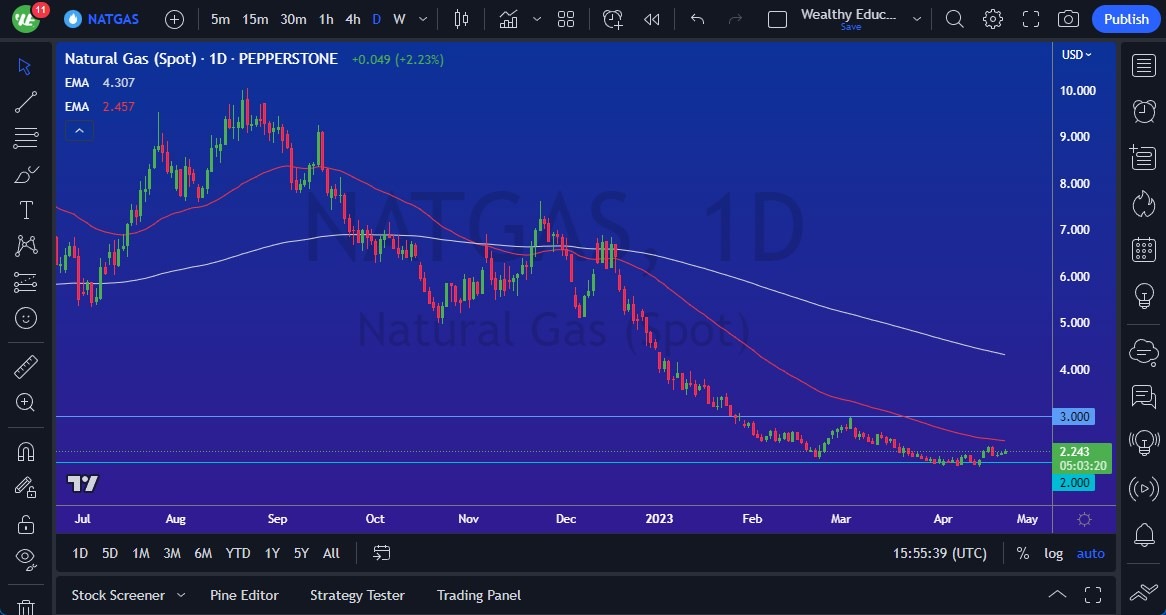Open the ideas stream panel
Viewport: 1166px width, 615px height.
[1144, 442]
